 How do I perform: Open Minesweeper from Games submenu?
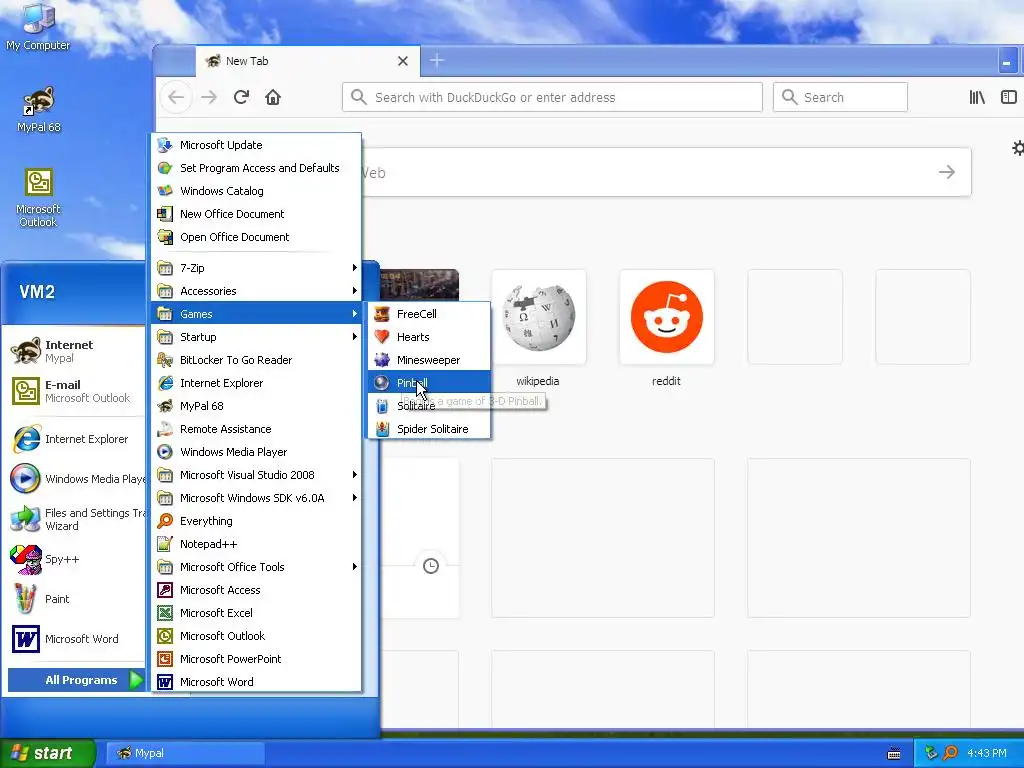[429, 360]
